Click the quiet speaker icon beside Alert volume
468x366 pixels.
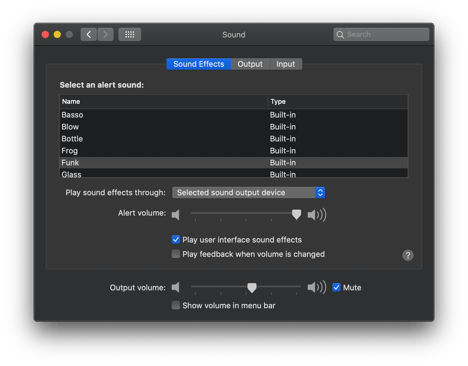tap(176, 215)
